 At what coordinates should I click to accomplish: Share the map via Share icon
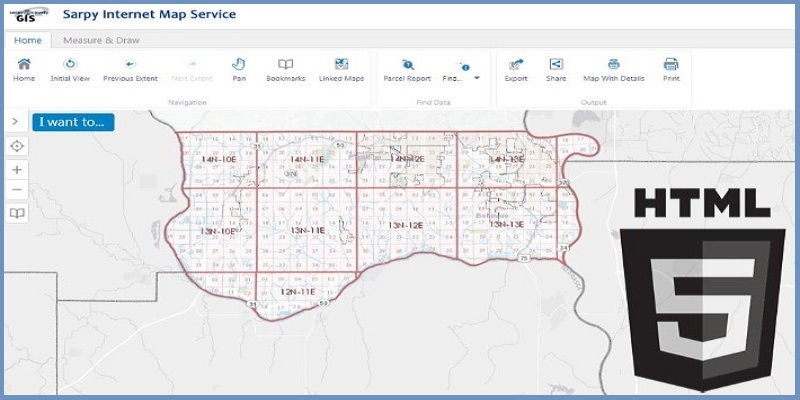click(x=556, y=64)
